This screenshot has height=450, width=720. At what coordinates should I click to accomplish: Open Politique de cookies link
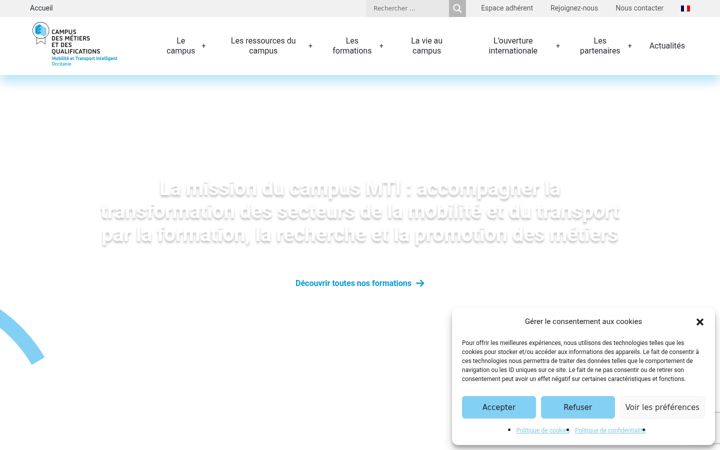[x=542, y=430]
